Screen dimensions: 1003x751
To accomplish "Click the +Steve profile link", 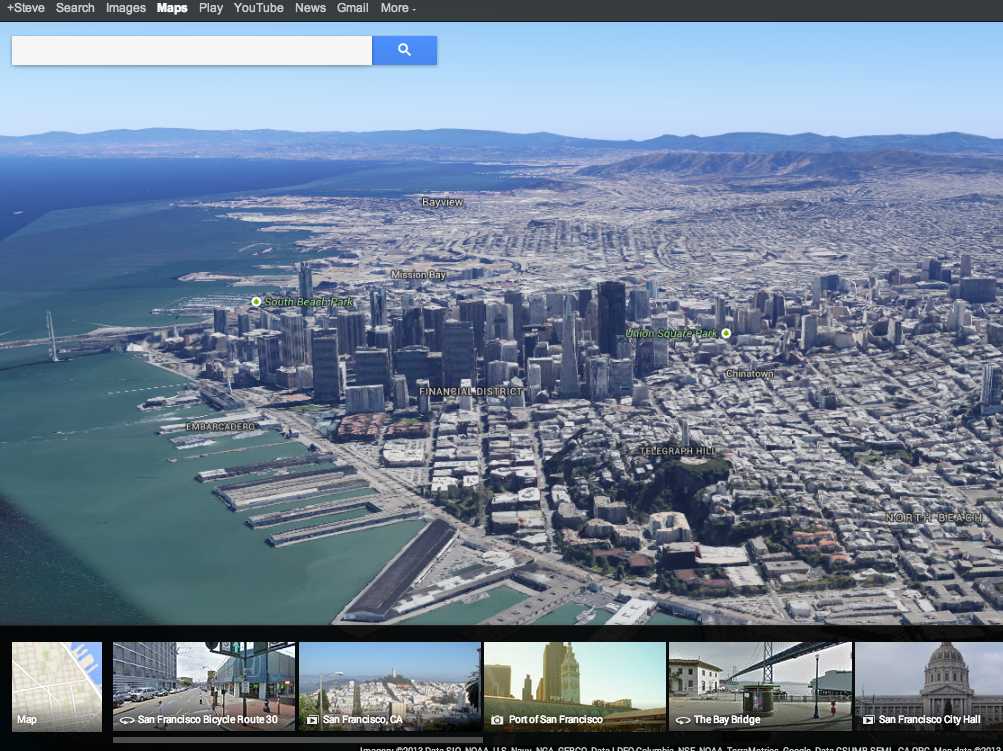I will (26, 8).
